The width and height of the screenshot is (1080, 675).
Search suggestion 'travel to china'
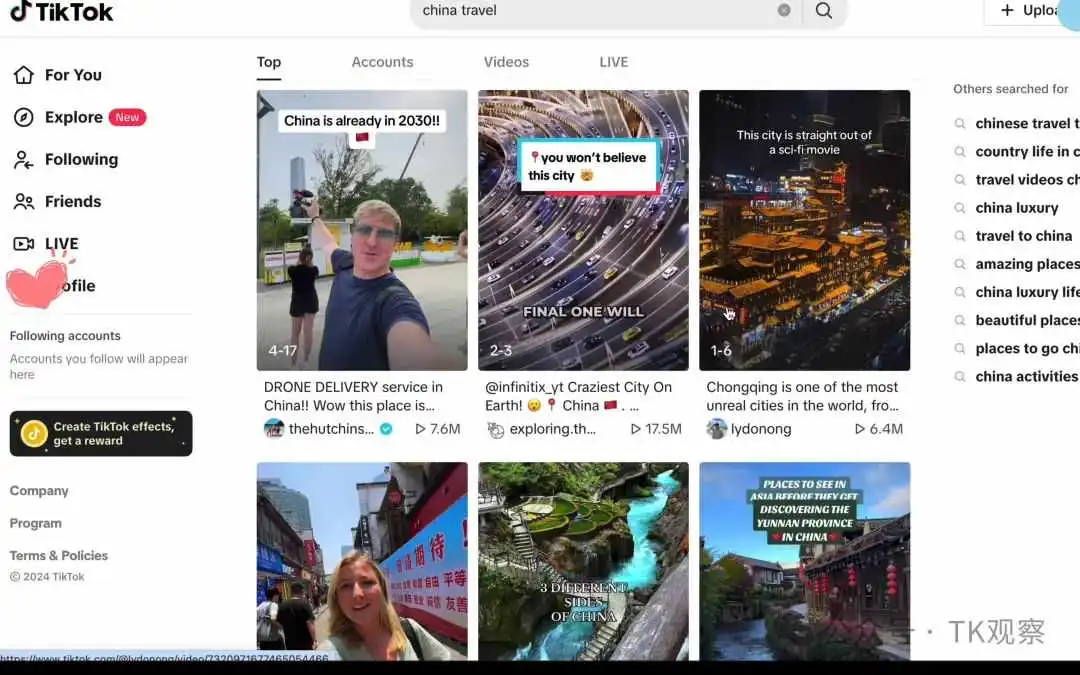(1024, 236)
